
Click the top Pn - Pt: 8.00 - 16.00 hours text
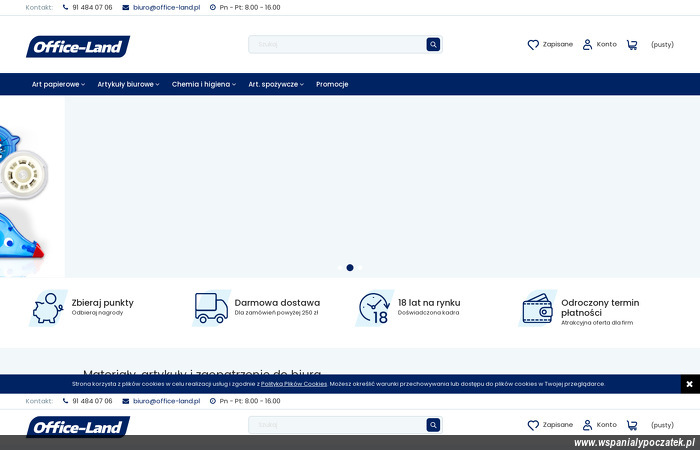[250, 8]
